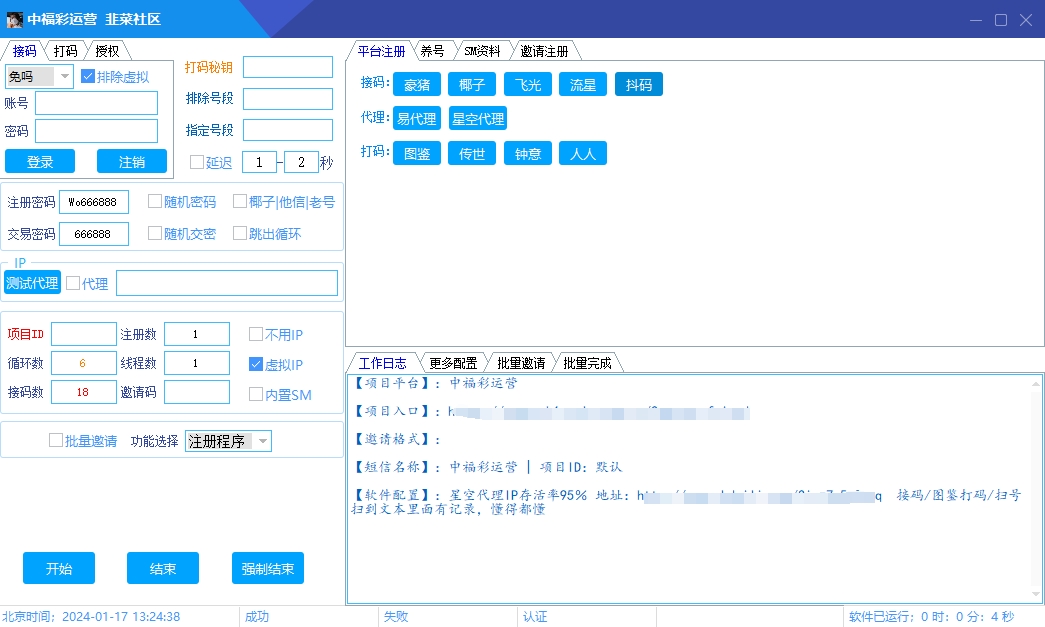This screenshot has width=1045, height=627.
Task: Click the 强制结束 button
Action: click(x=268, y=568)
